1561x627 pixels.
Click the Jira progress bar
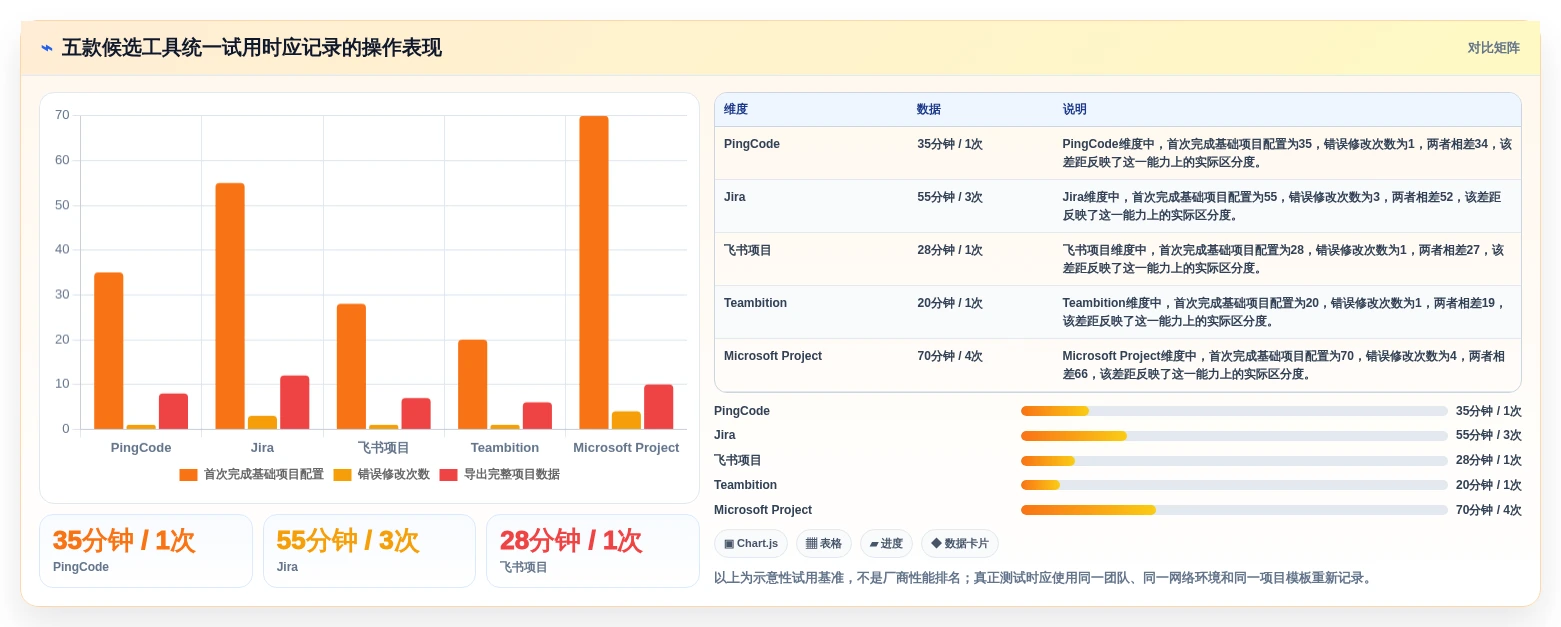click(x=1234, y=436)
